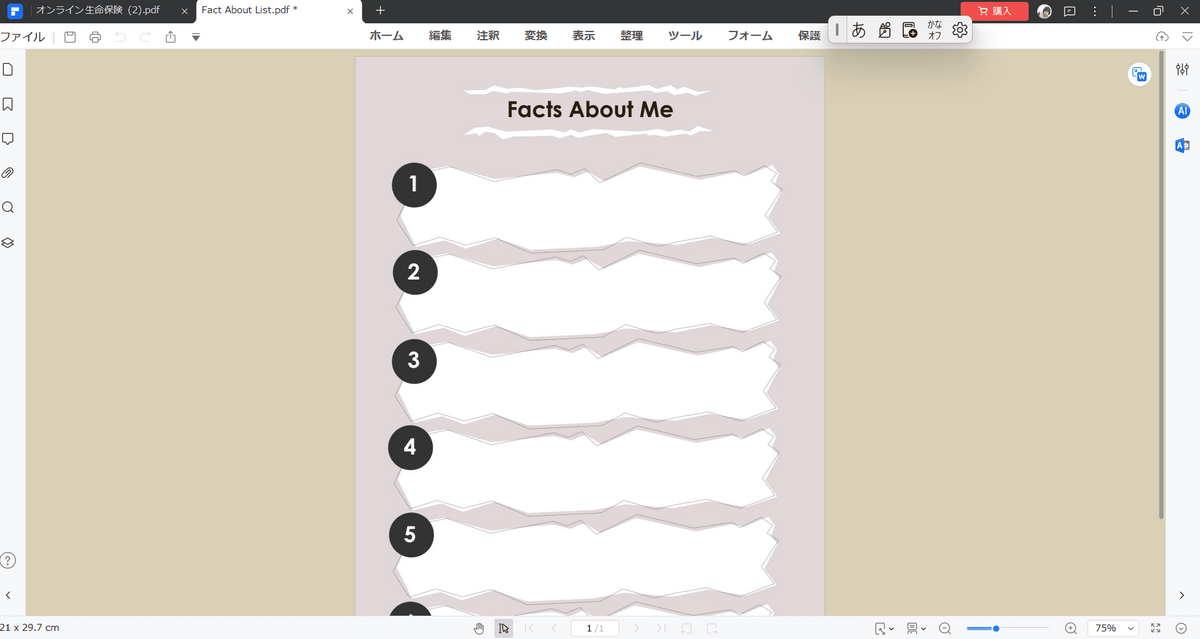
Task: Switch to the オンライン生命保険 document tab
Action: point(95,11)
